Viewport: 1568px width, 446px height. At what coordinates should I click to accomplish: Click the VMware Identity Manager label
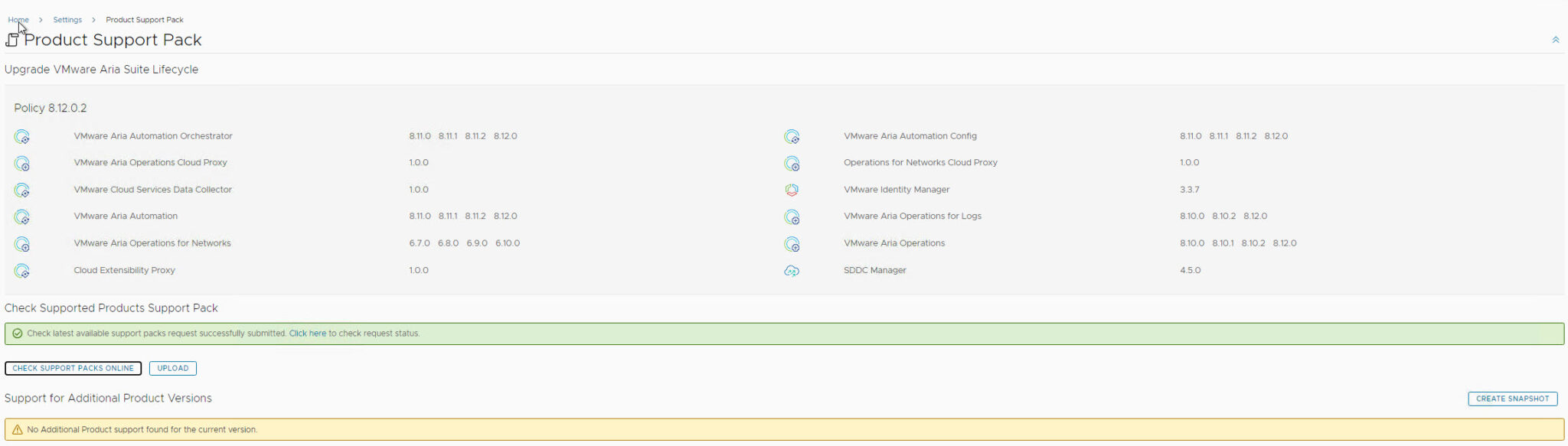click(897, 190)
